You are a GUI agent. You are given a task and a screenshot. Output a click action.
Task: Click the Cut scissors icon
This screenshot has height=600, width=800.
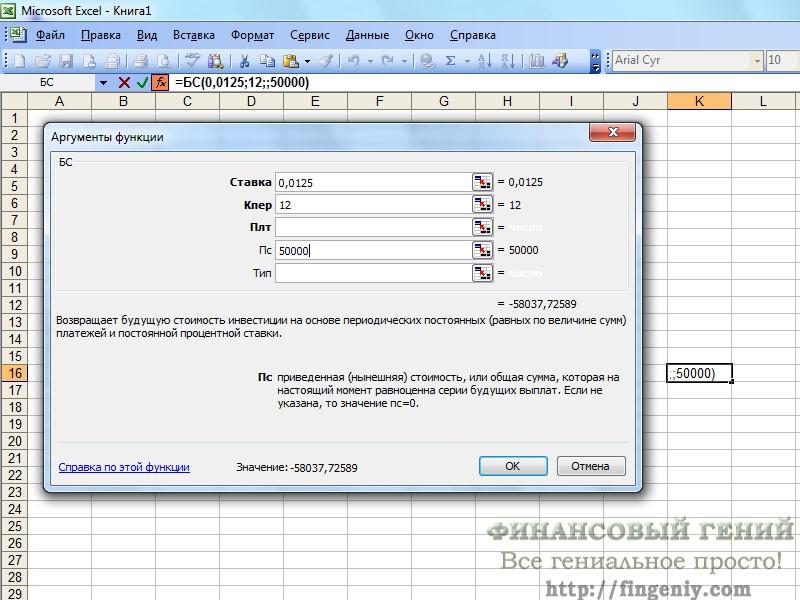coord(244,61)
